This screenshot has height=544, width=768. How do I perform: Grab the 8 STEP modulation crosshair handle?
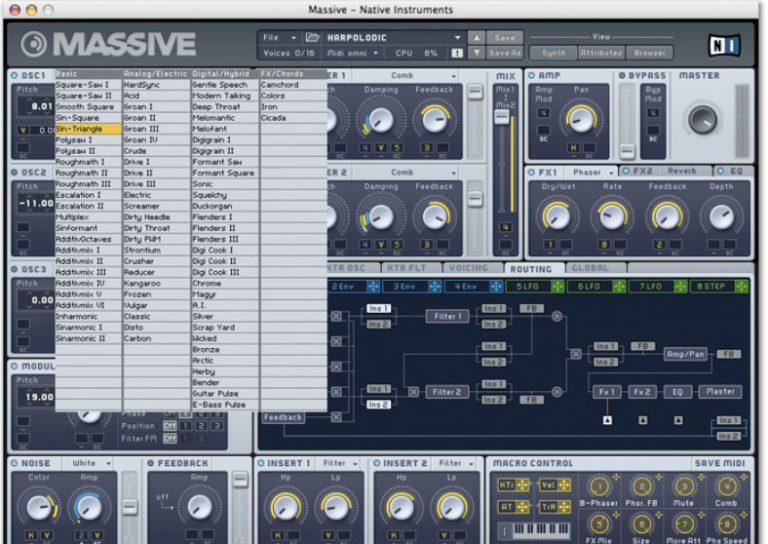tap(742, 286)
